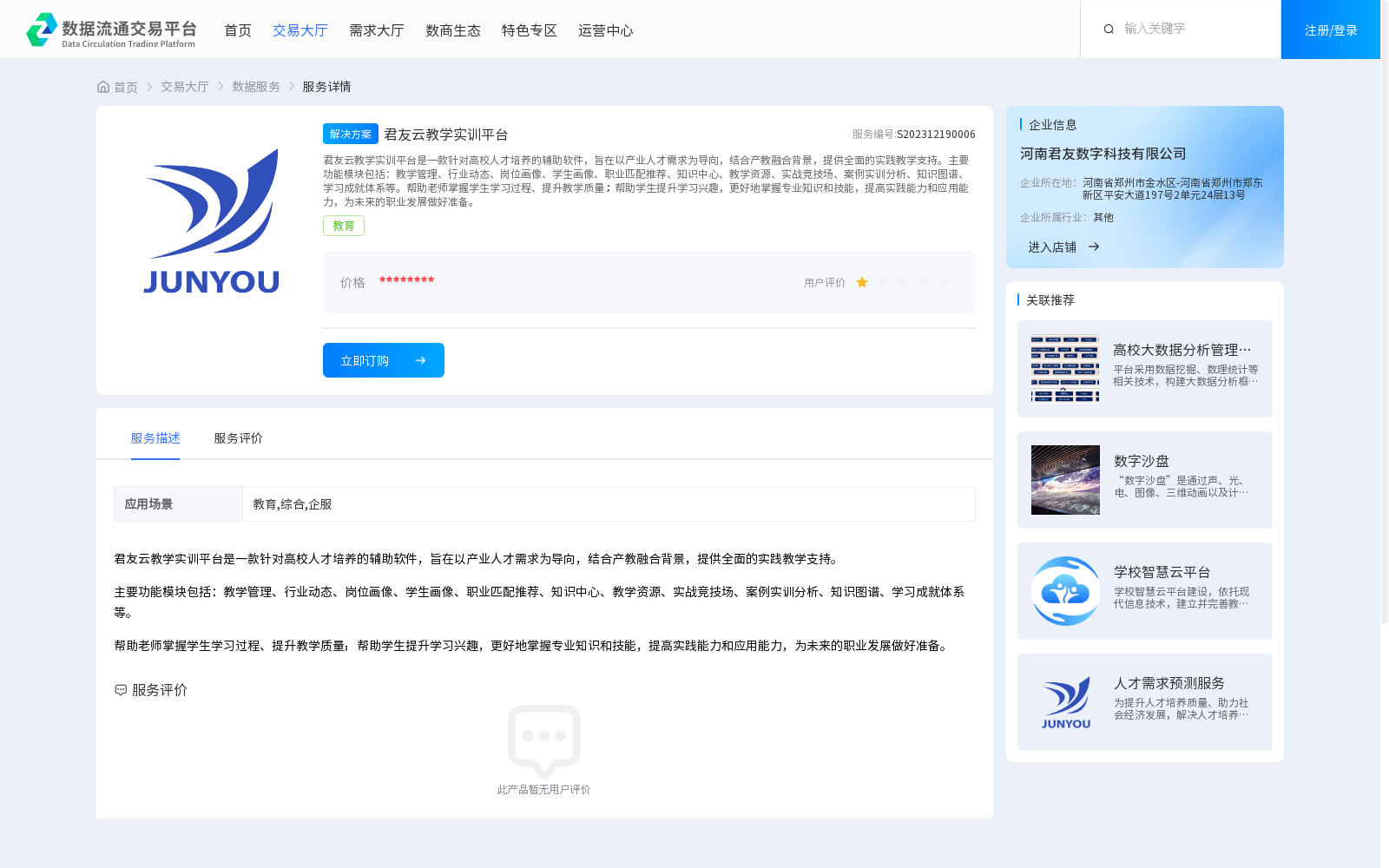Click arrow icon in 立即订购 button
Viewport: 1389px width, 868px height.
coord(420,361)
